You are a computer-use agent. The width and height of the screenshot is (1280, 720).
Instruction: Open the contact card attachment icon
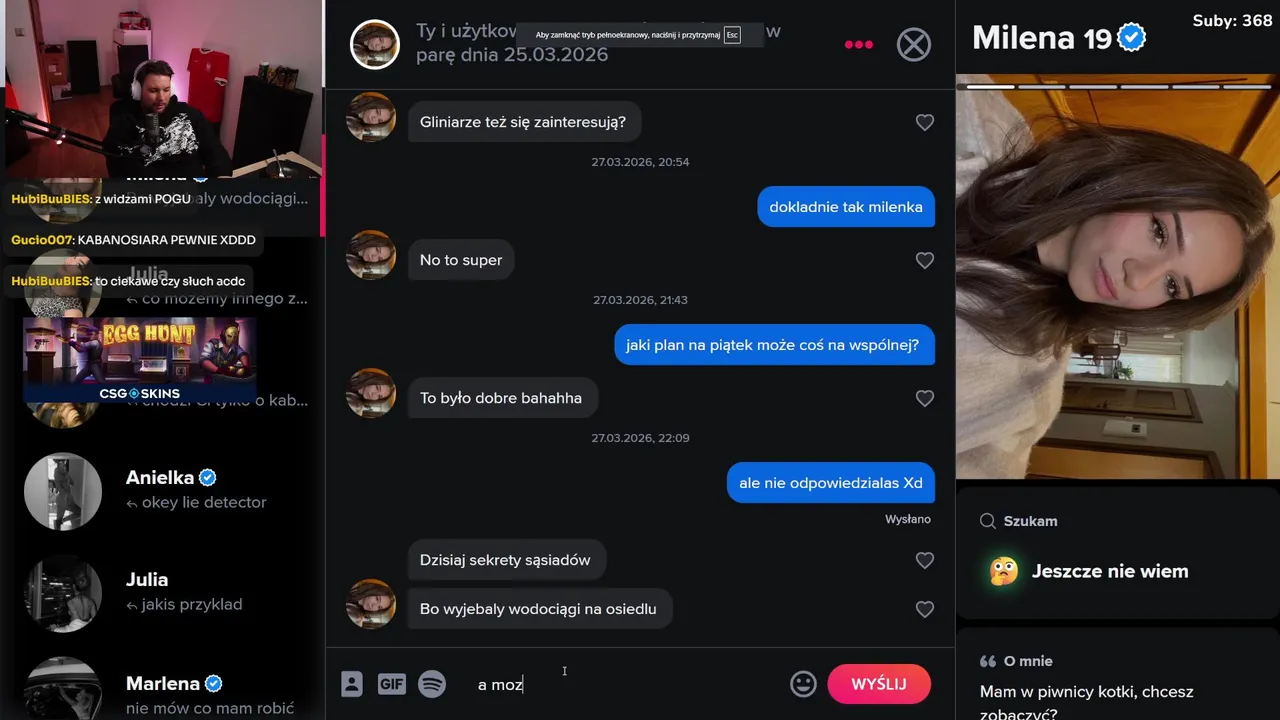click(351, 684)
